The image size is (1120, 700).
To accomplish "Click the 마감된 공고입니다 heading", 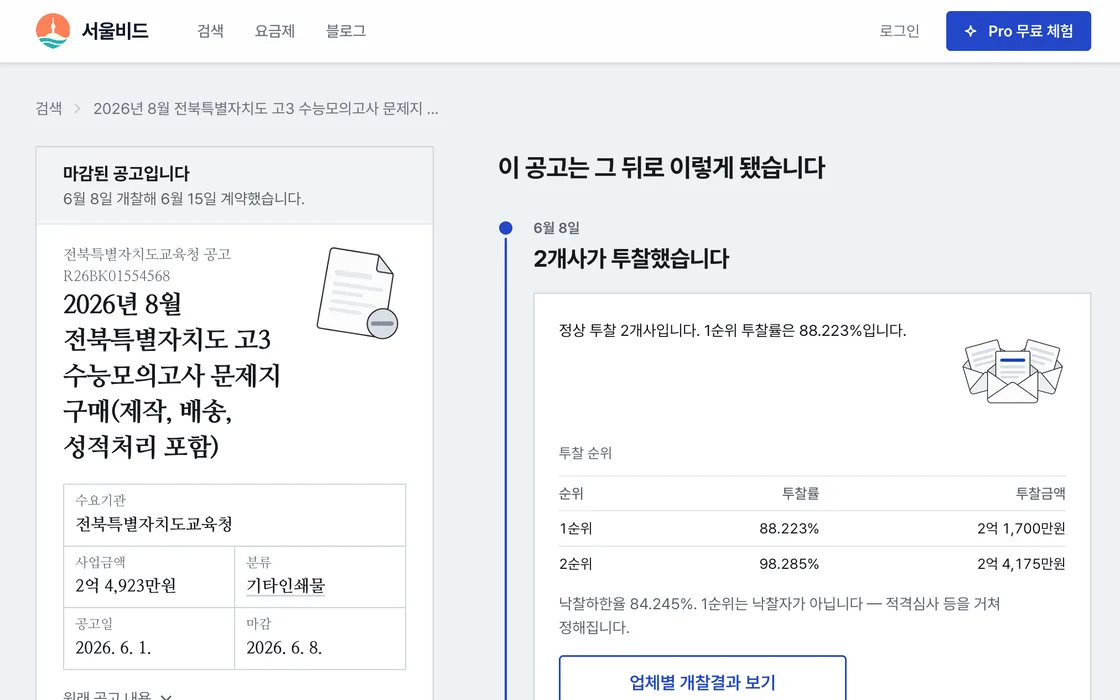I will click(x=126, y=173).
